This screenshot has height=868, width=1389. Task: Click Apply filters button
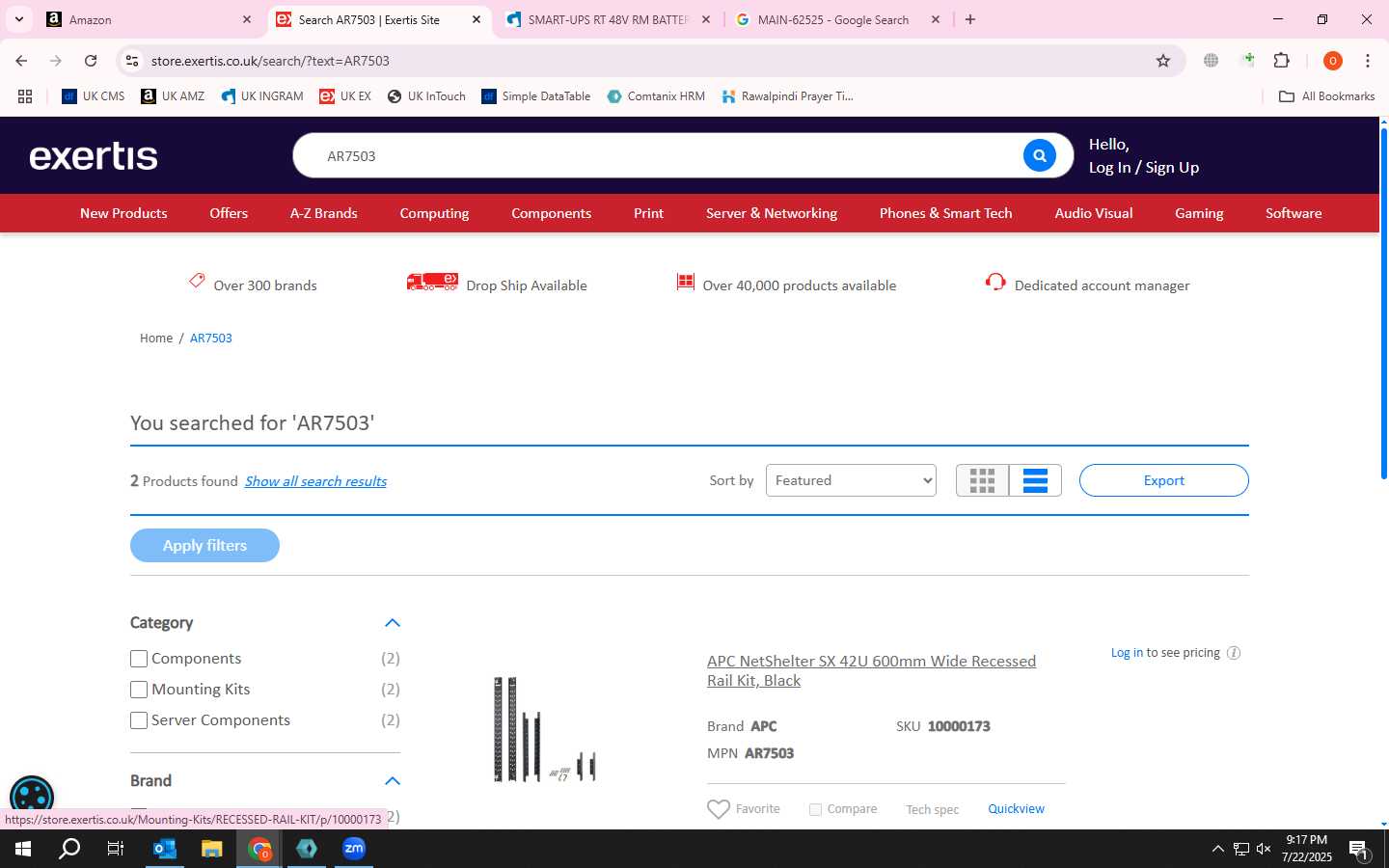pos(204,545)
